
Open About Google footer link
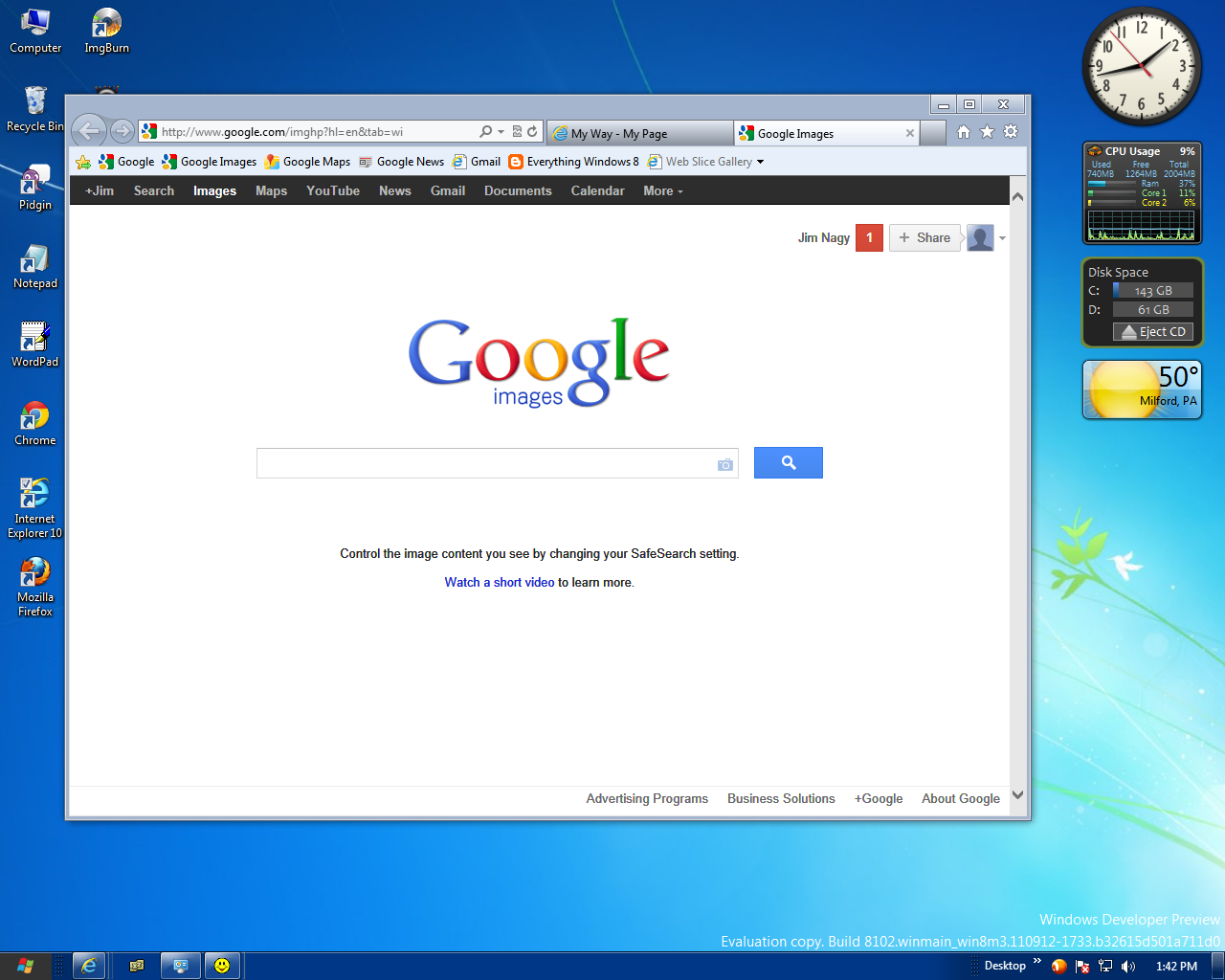point(961,798)
